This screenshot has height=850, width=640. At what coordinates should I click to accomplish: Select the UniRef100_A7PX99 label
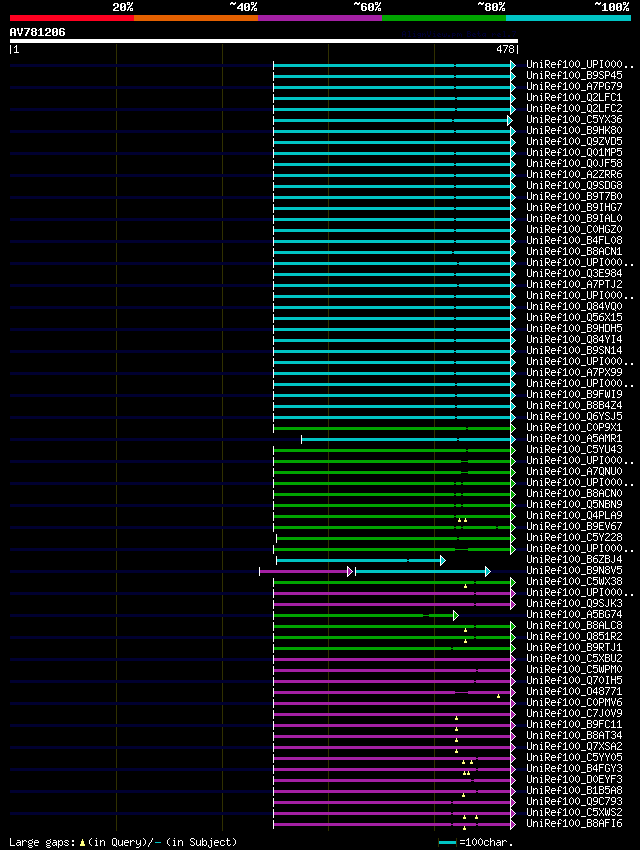(x=574, y=372)
